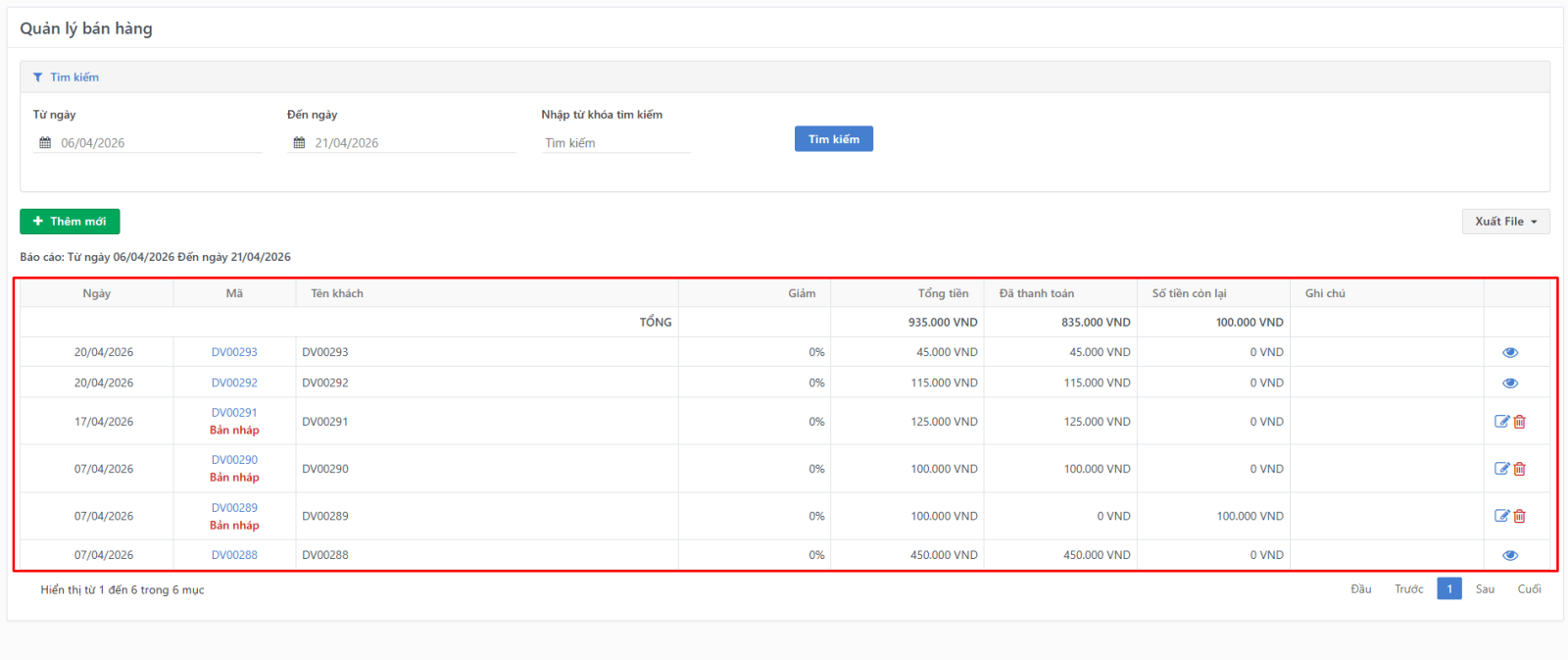Open order link DV00289
1568x660 pixels.
(234, 508)
